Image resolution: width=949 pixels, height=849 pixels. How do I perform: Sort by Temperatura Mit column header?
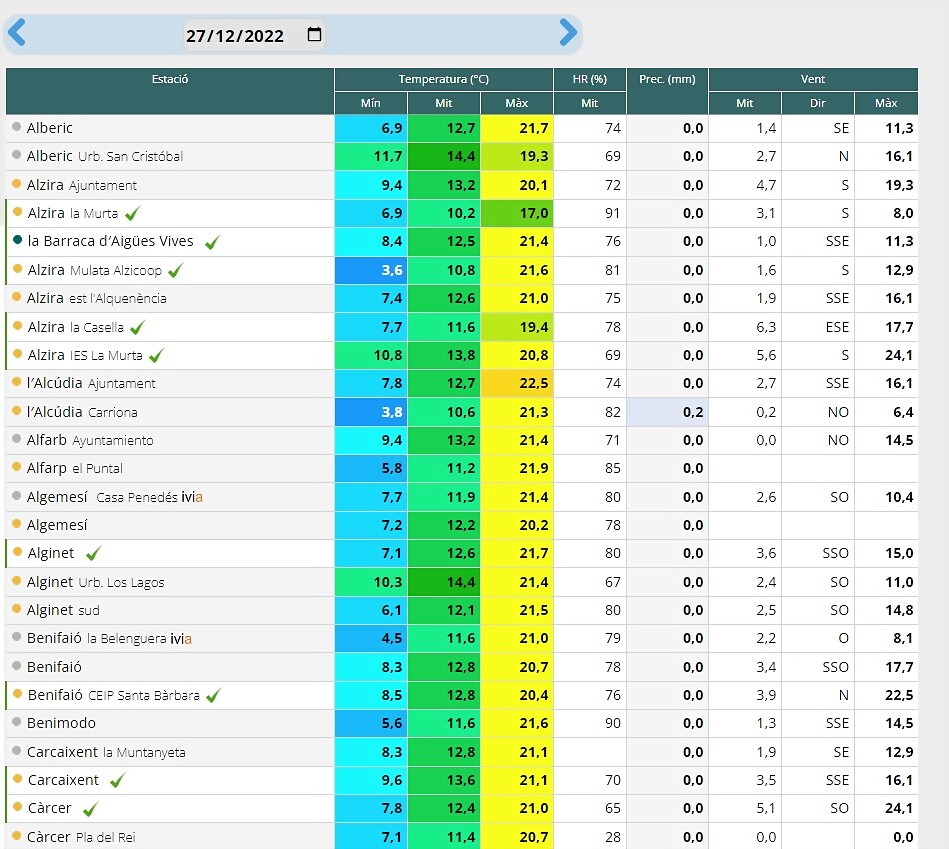[444, 103]
